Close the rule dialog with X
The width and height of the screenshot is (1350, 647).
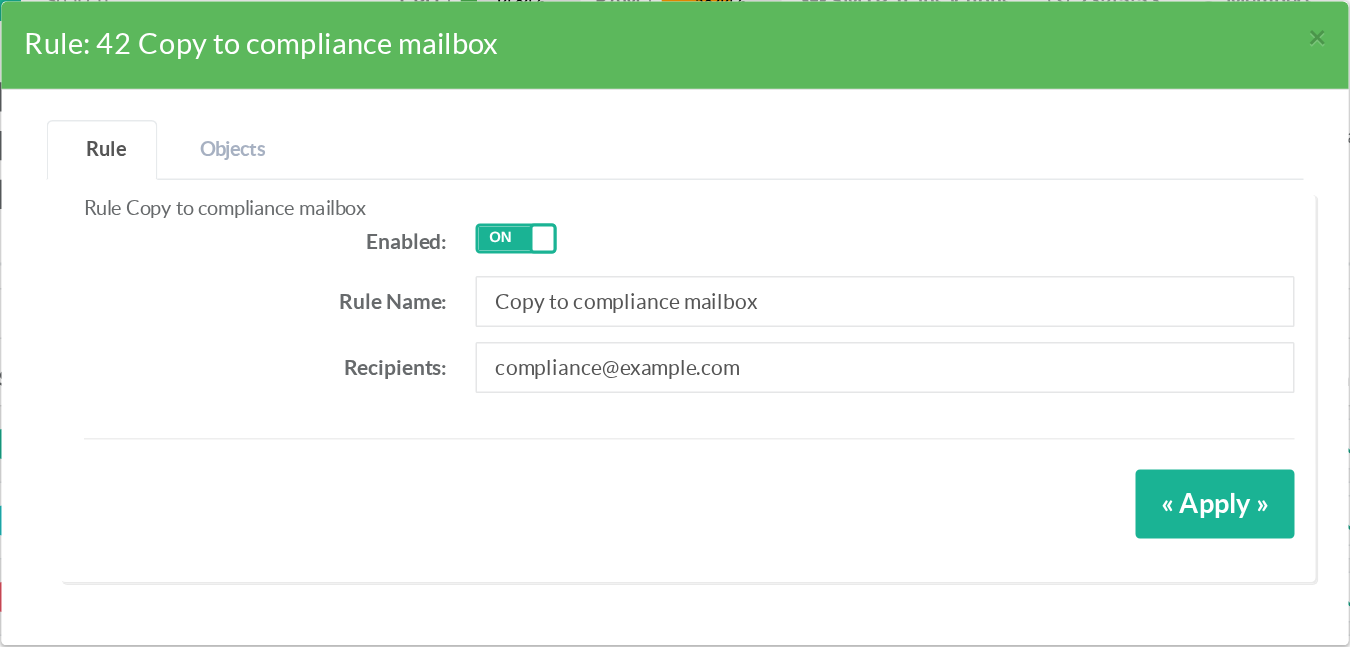1317,38
